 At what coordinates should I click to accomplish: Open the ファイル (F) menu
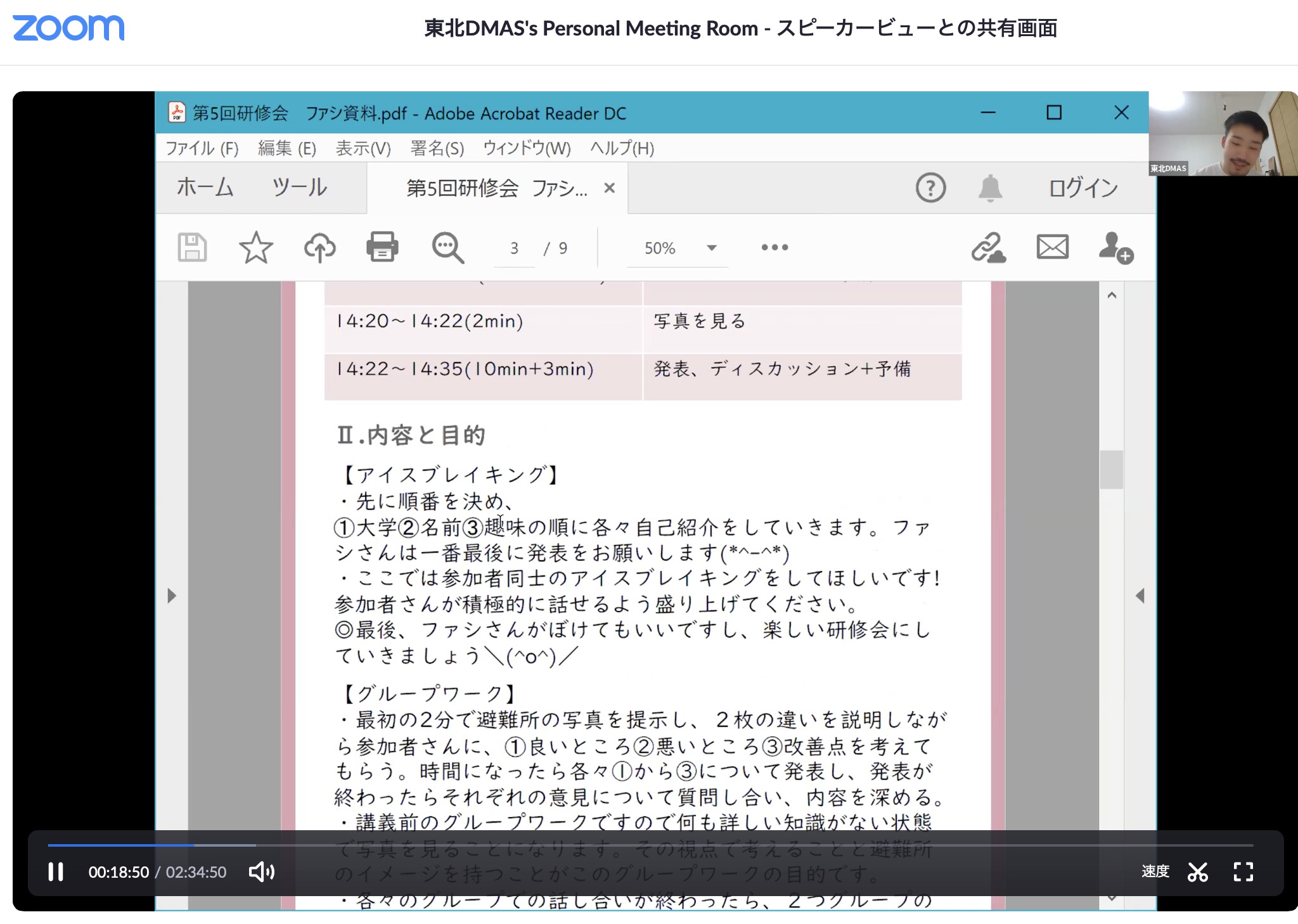[x=202, y=148]
